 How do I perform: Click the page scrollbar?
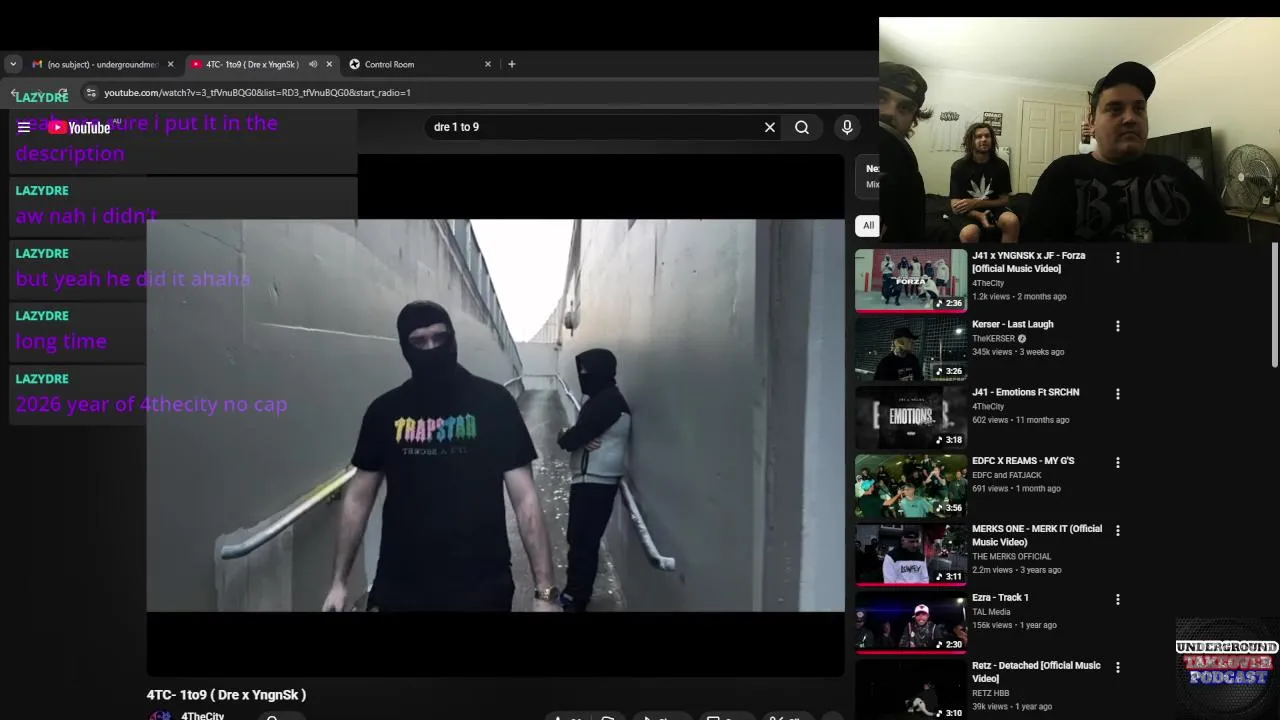pos(1274,304)
